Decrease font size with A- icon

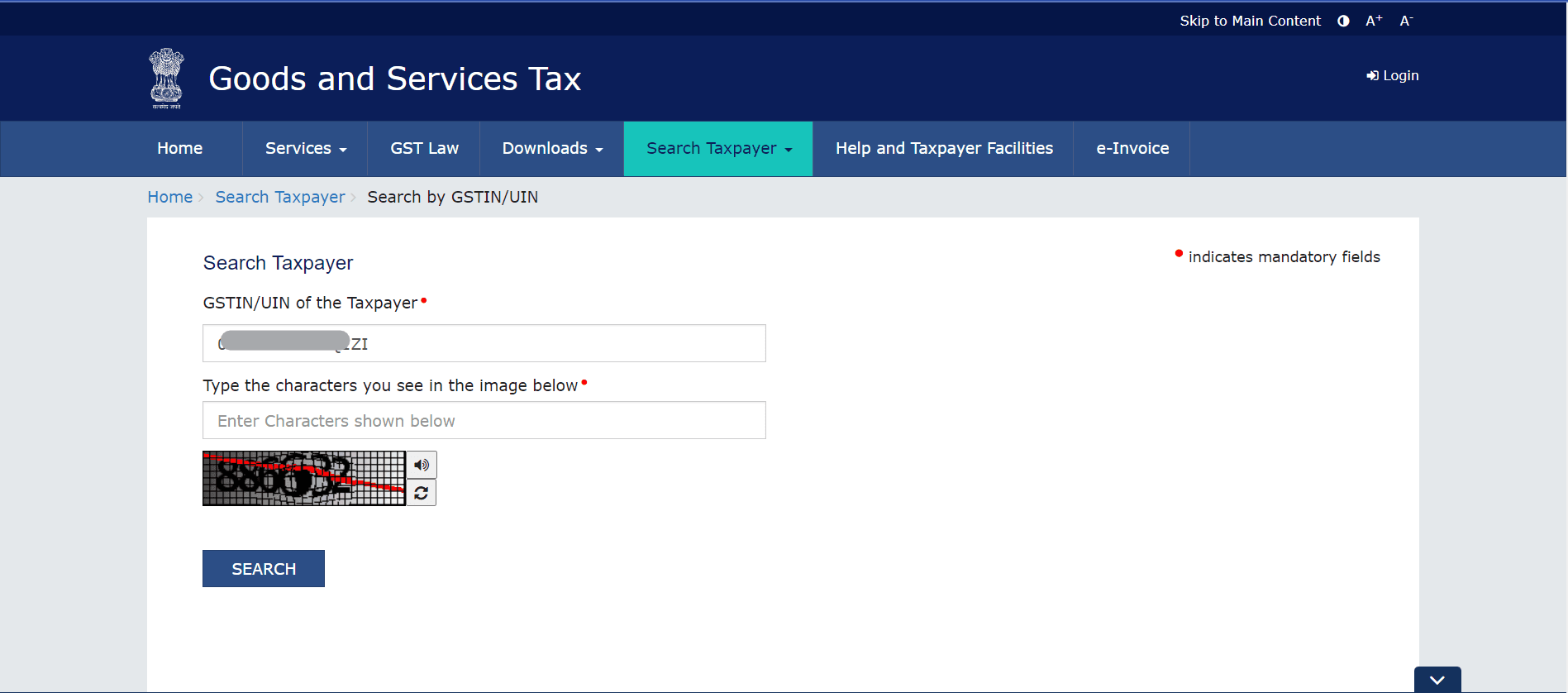[x=1406, y=21]
